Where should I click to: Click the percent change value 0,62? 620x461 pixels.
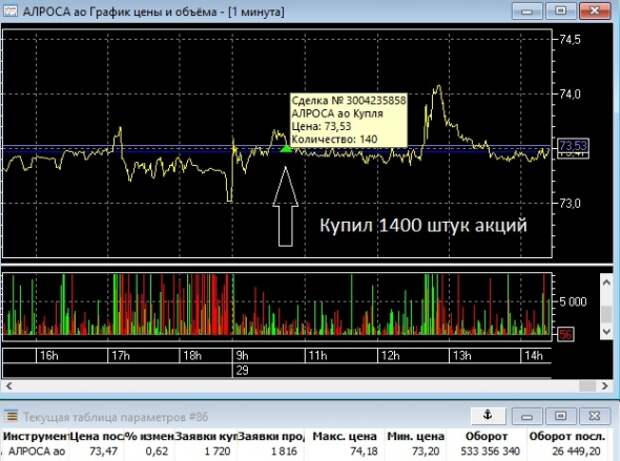click(157, 451)
